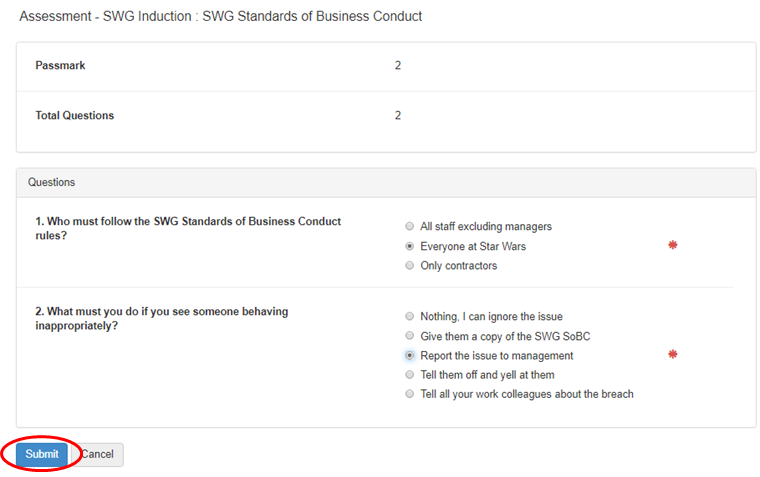Click the Total Questions label

(75, 116)
